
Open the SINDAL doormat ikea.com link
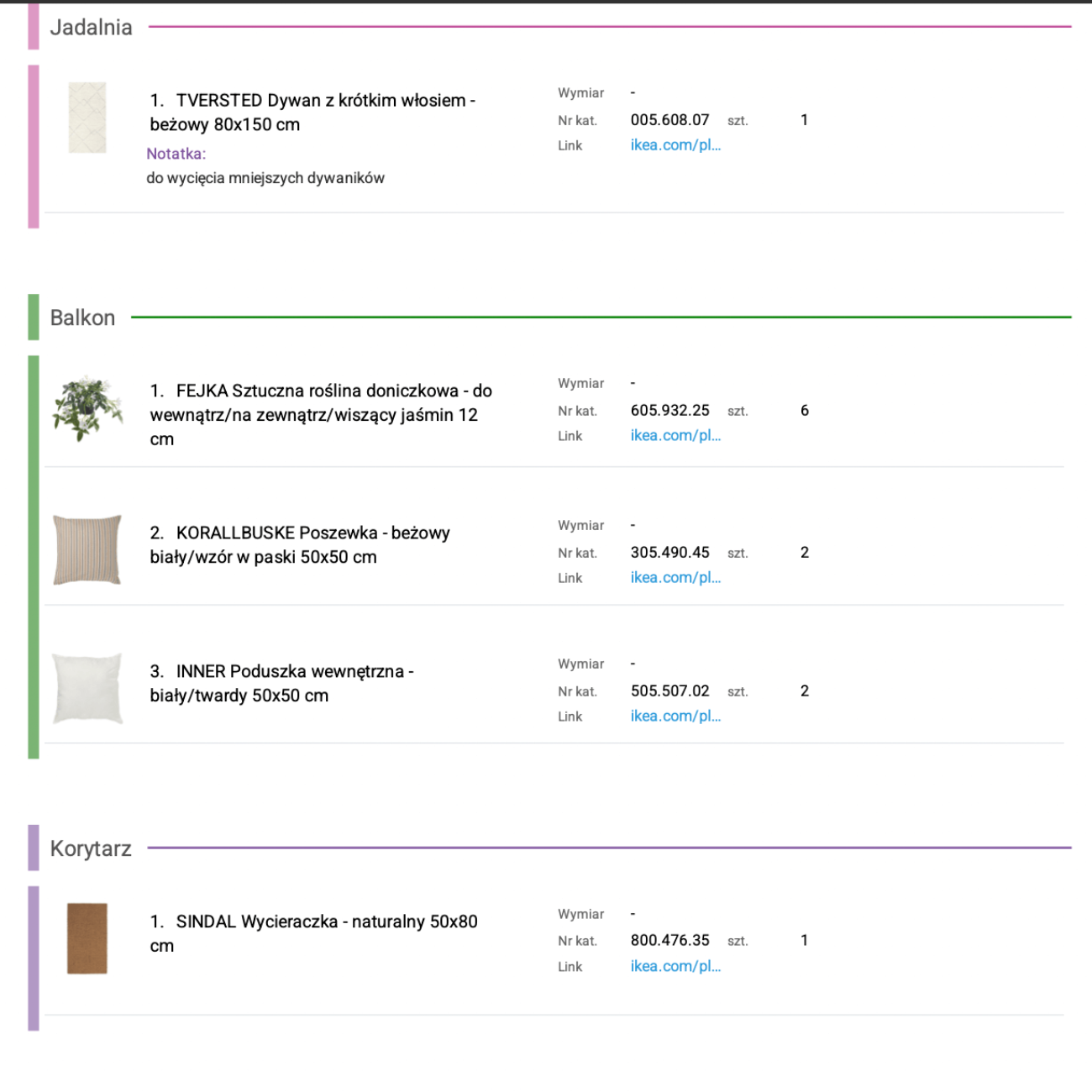tap(675, 967)
